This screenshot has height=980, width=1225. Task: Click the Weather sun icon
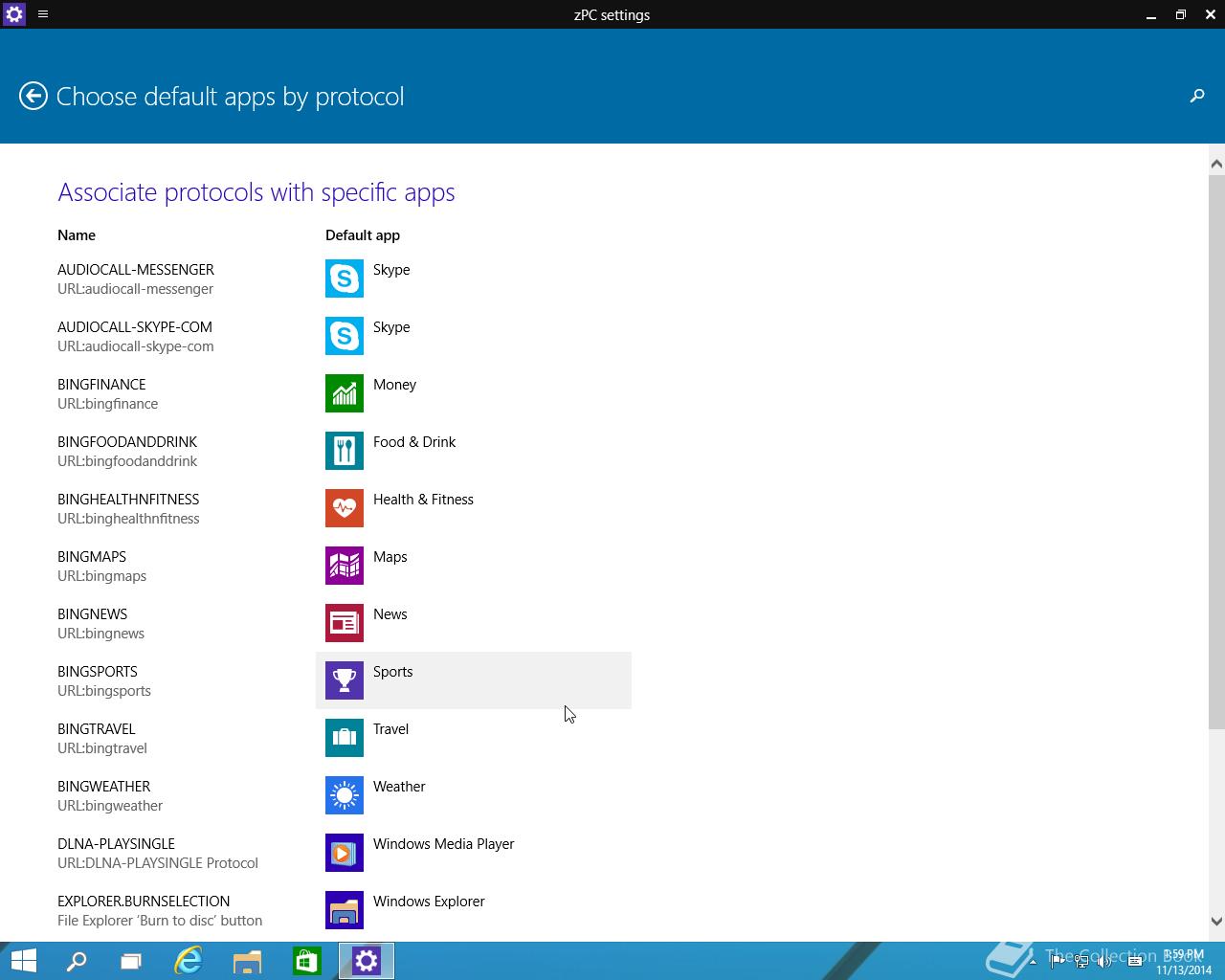point(345,795)
